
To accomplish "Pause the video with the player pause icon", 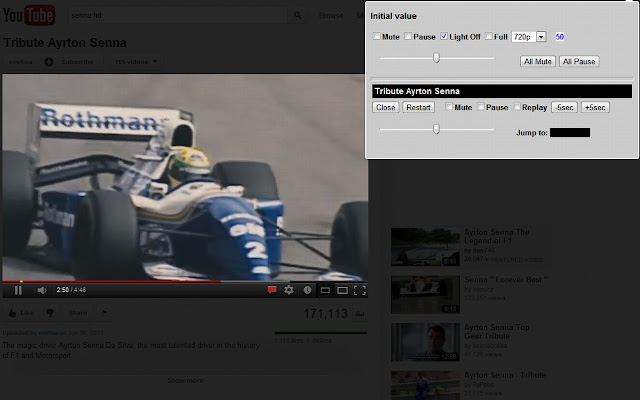I will click(18, 290).
